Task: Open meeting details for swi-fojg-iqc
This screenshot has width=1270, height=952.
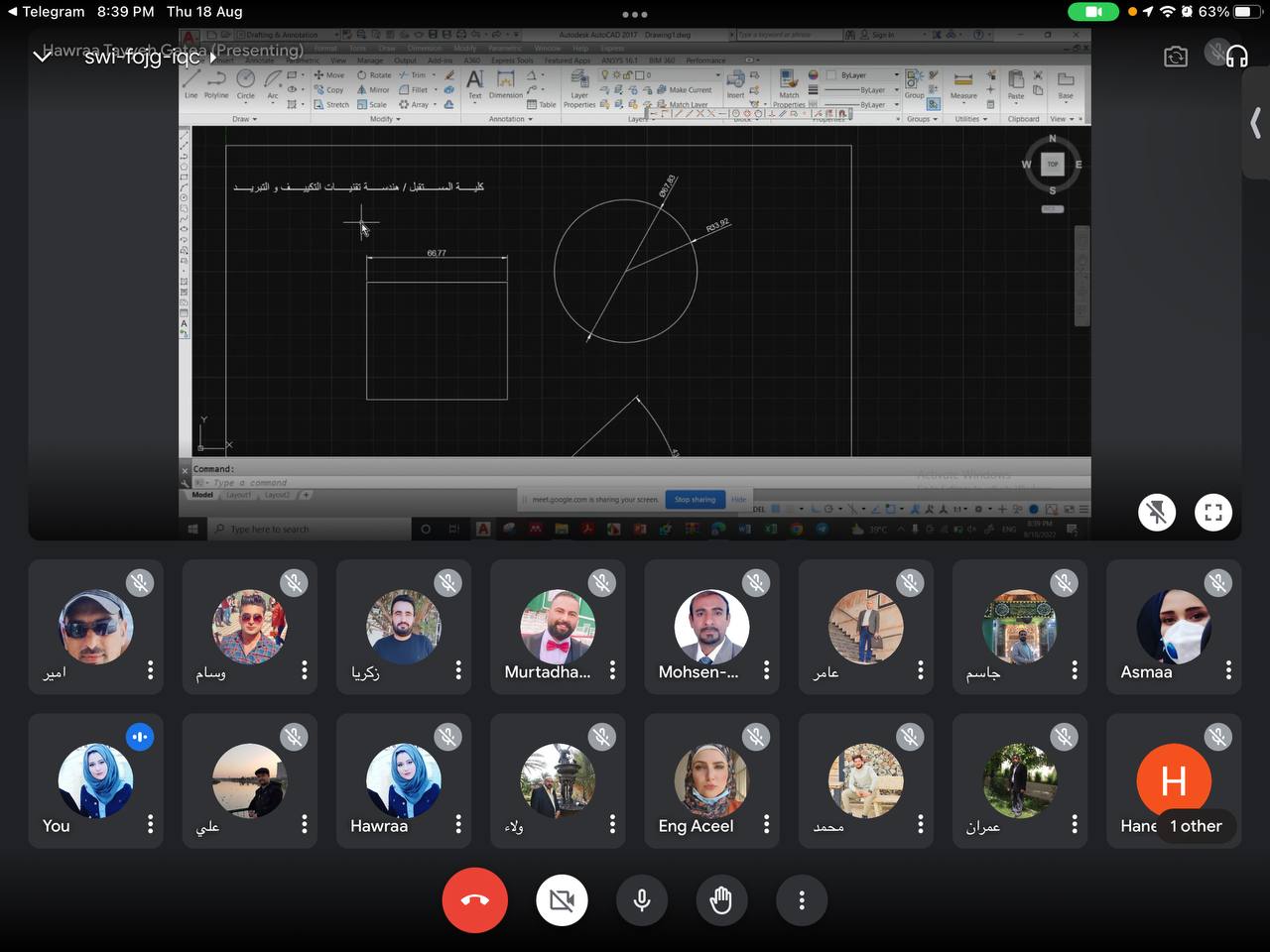Action: 149,57
